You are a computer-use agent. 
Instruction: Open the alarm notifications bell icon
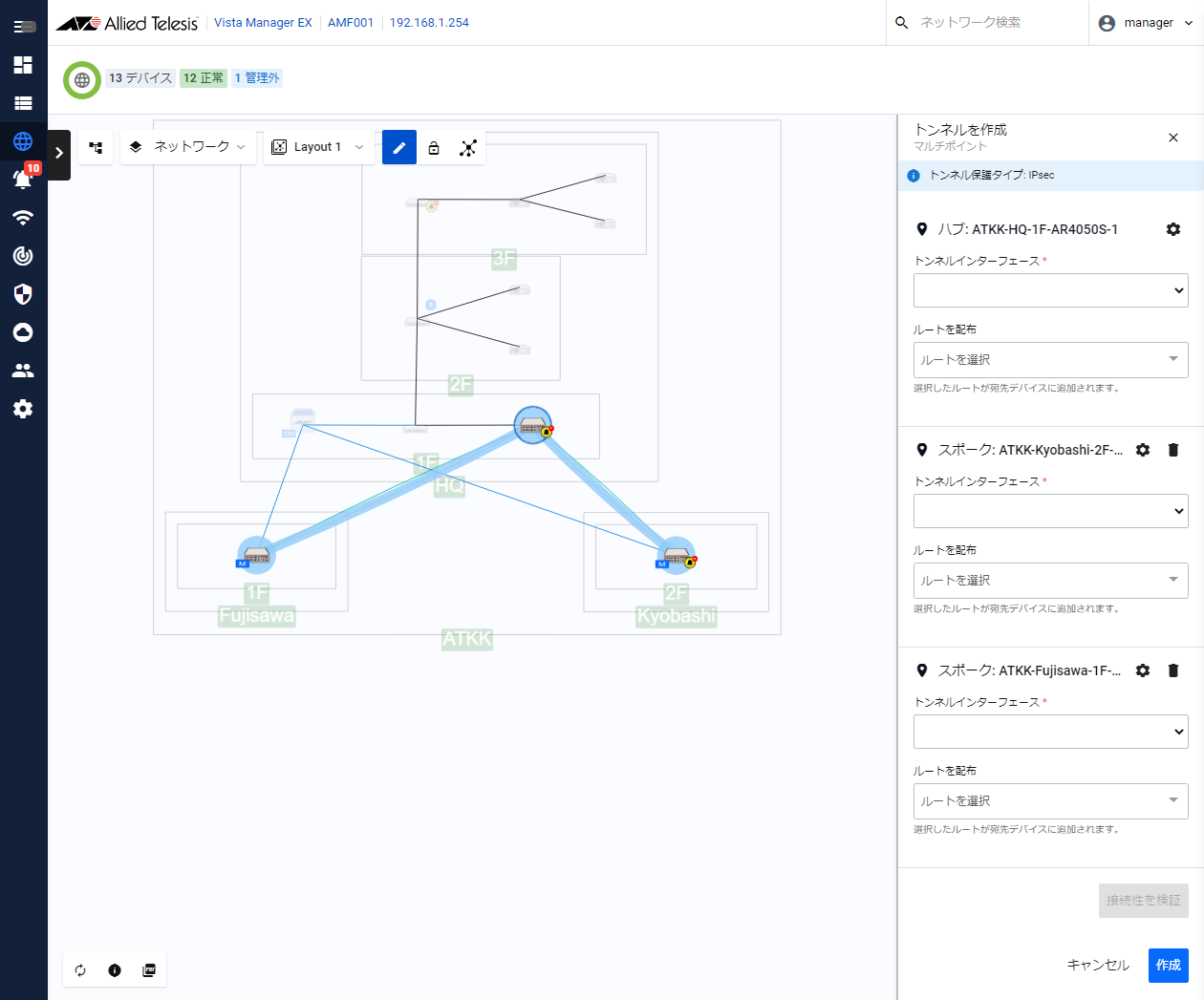coord(23,179)
